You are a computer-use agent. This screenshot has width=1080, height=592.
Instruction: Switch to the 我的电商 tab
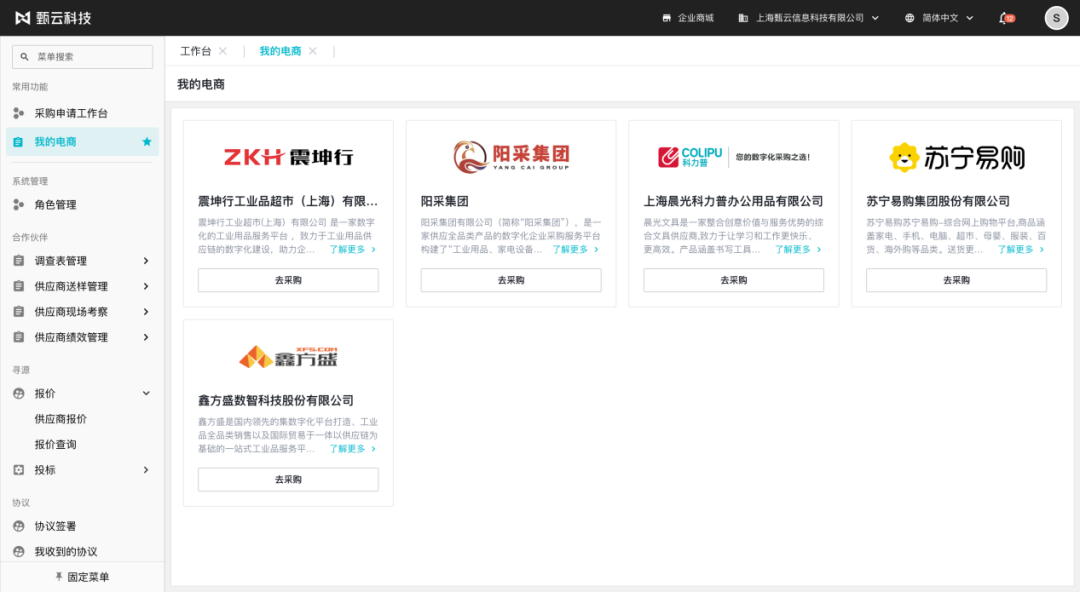point(280,51)
